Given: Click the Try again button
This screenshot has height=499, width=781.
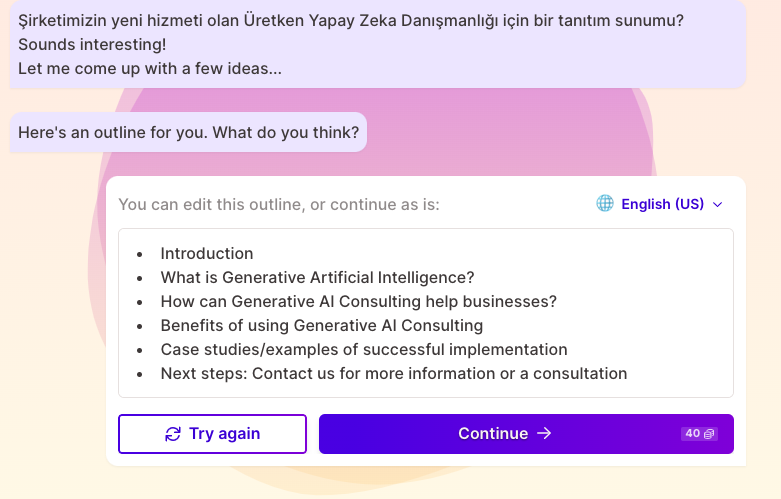Looking at the screenshot, I should (x=212, y=434).
